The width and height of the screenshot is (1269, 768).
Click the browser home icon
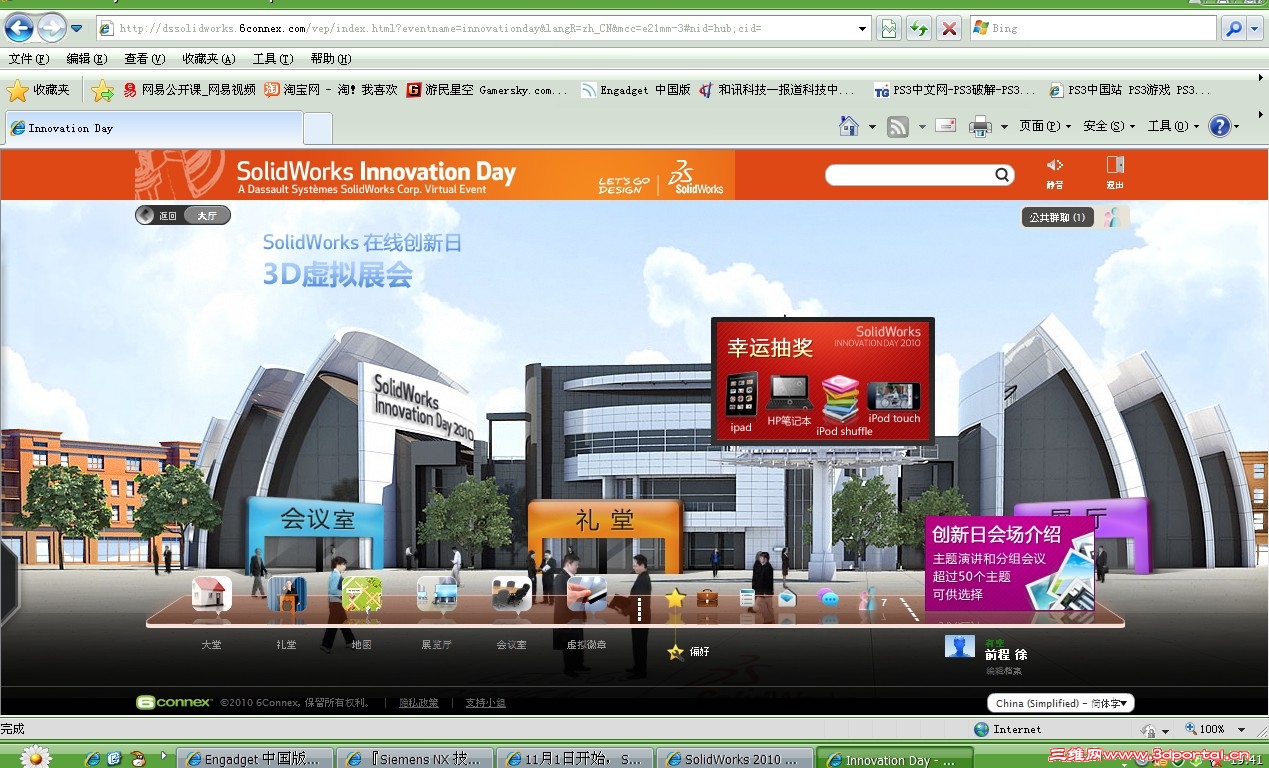coord(848,126)
